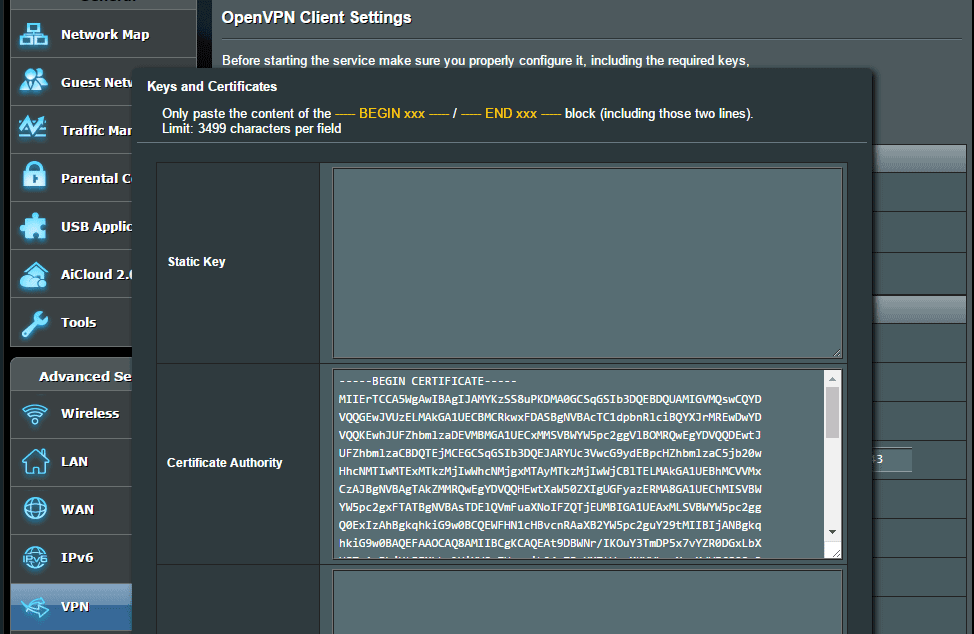Open the AiCloud 2.0 menu label
974x634 pixels.
pos(96,274)
